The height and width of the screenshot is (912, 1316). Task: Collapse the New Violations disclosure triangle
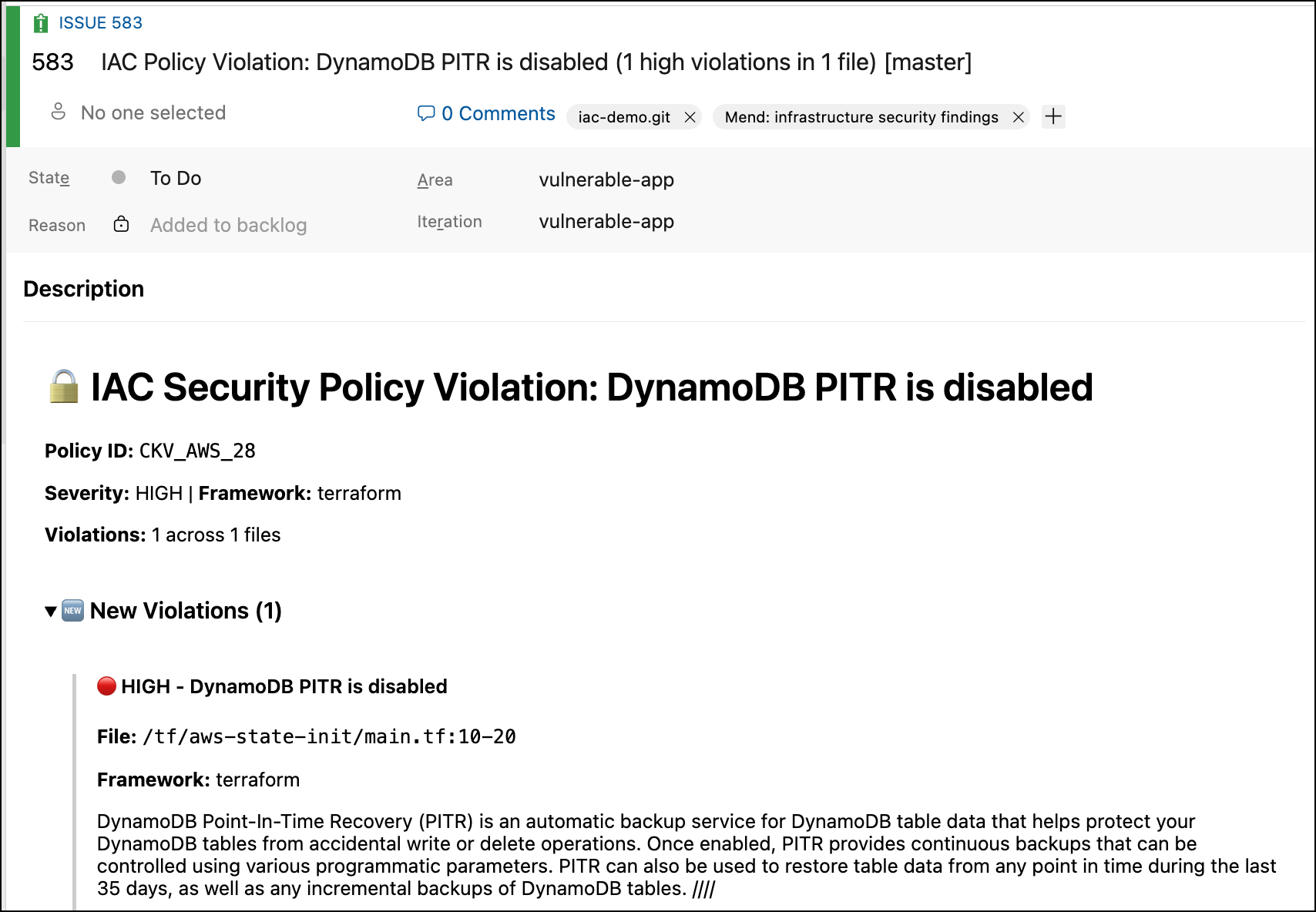tap(51, 612)
